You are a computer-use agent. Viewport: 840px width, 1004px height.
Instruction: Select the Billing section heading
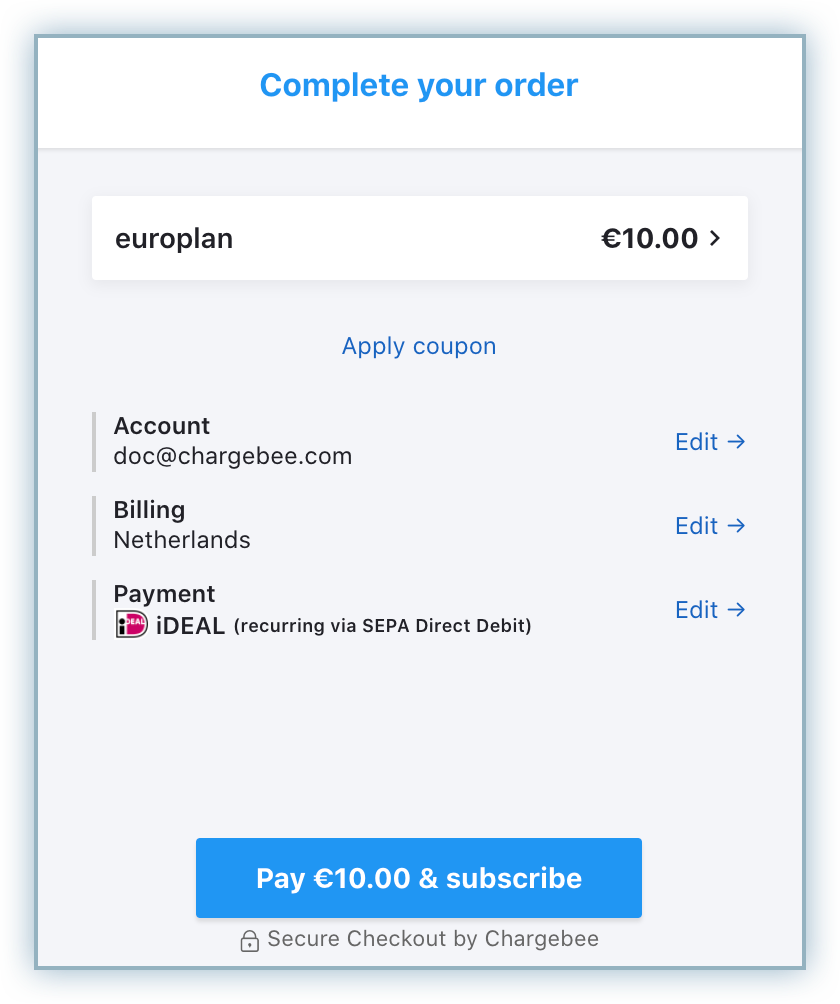tap(149, 510)
